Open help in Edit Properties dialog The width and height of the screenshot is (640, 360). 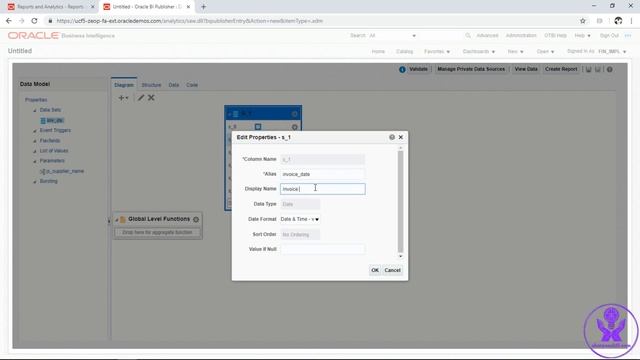pyautogui.click(x=392, y=137)
